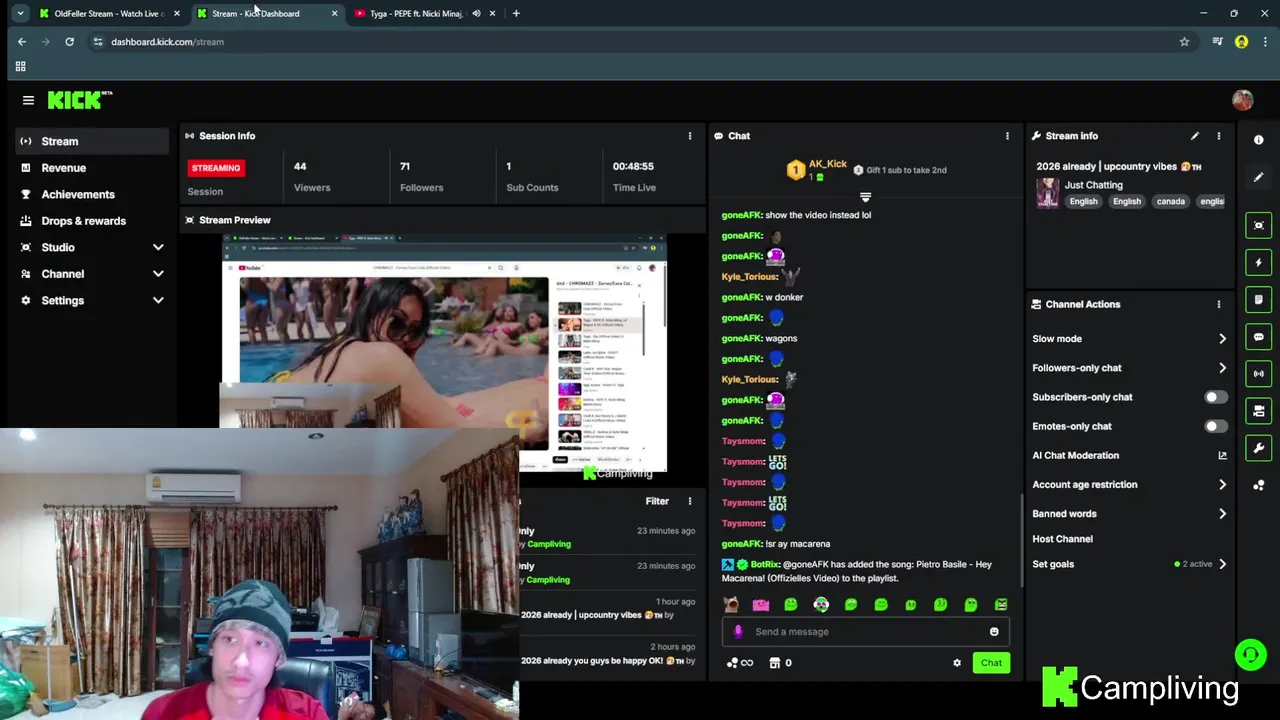This screenshot has width=1280, height=720.
Task: Open the user profile avatar menu
Action: tap(1242, 100)
